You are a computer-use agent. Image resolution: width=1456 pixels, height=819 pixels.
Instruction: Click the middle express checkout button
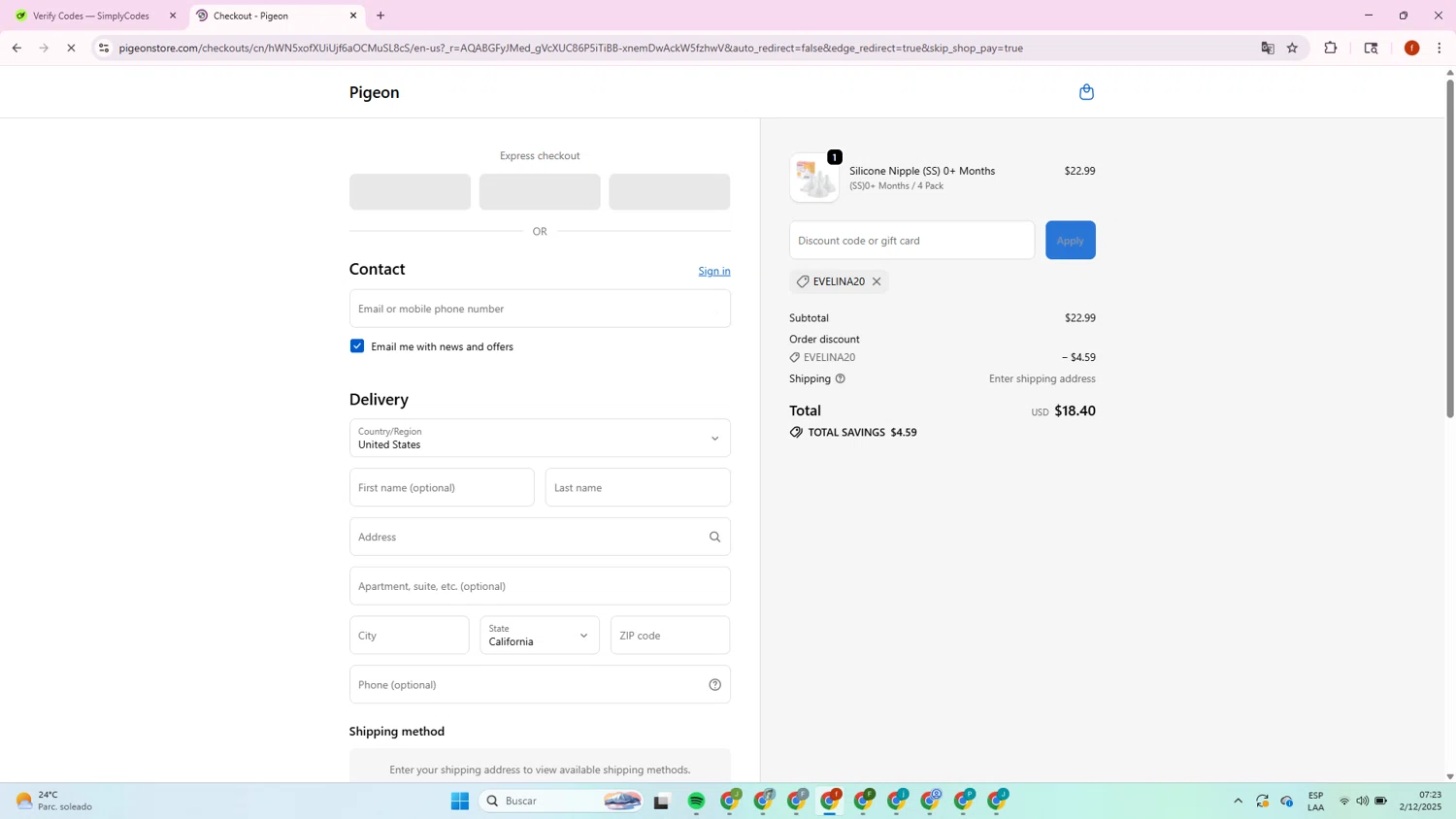[540, 192]
